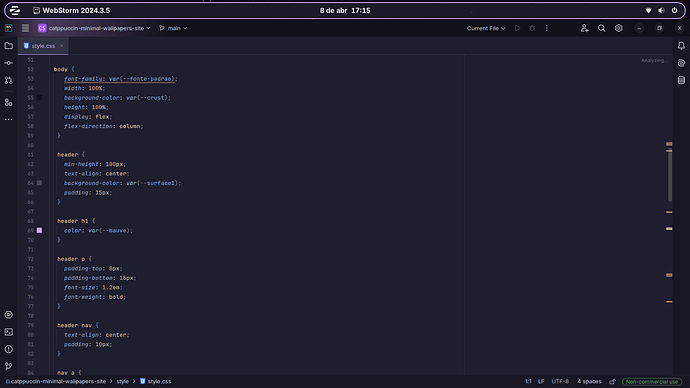Click the 4 spaces indent setting
The width and height of the screenshot is (690, 388).
click(589, 381)
